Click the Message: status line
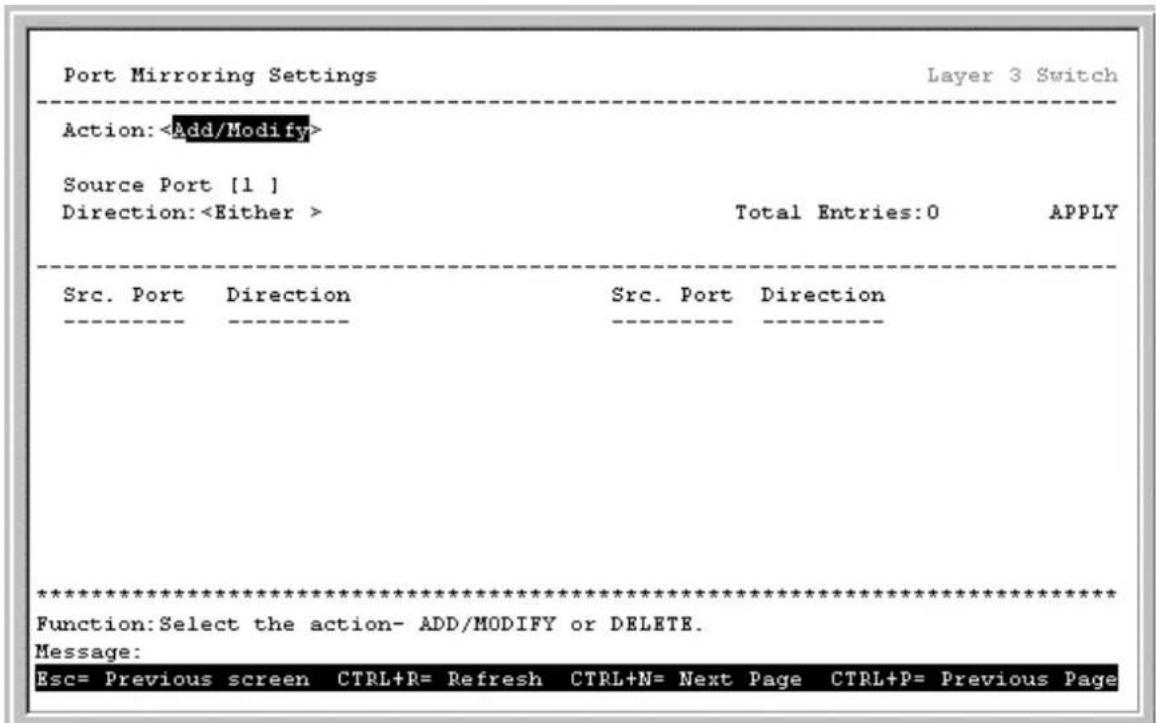 tap(88, 652)
